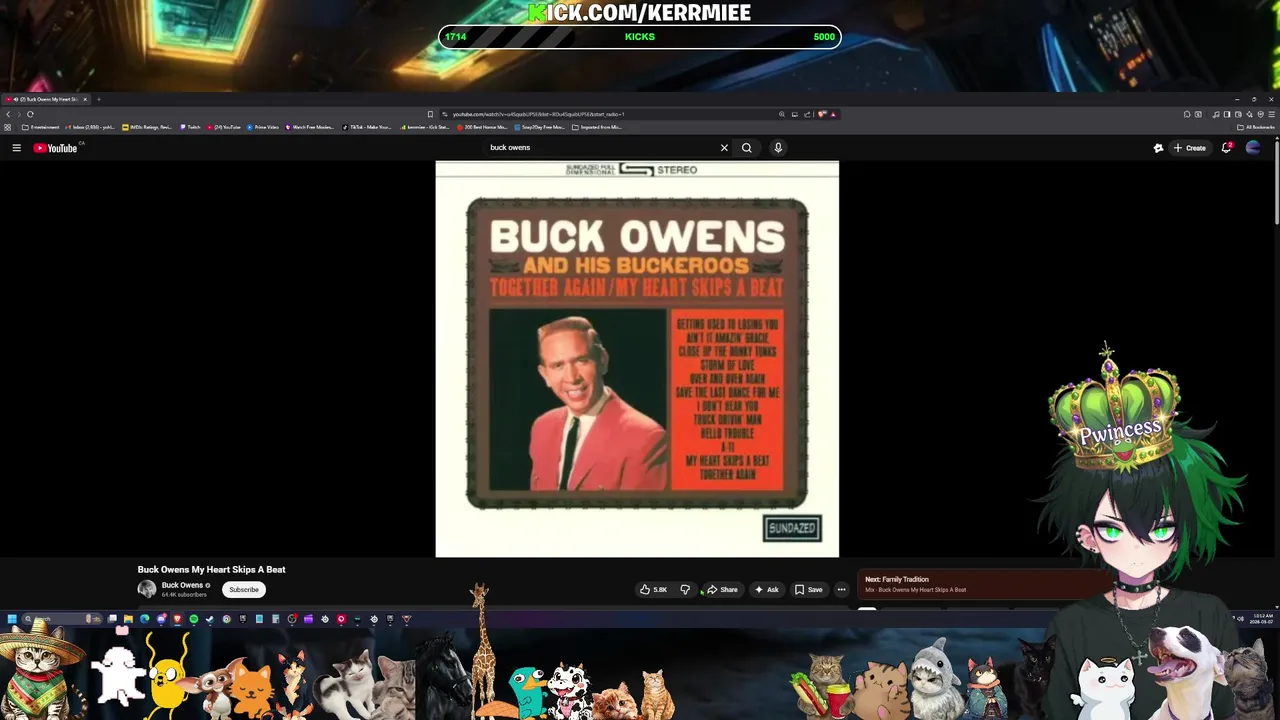The height and width of the screenshot is (720, 1280).
Task: Open the All Bookmarks folder
Action: tap(1255, 127)
